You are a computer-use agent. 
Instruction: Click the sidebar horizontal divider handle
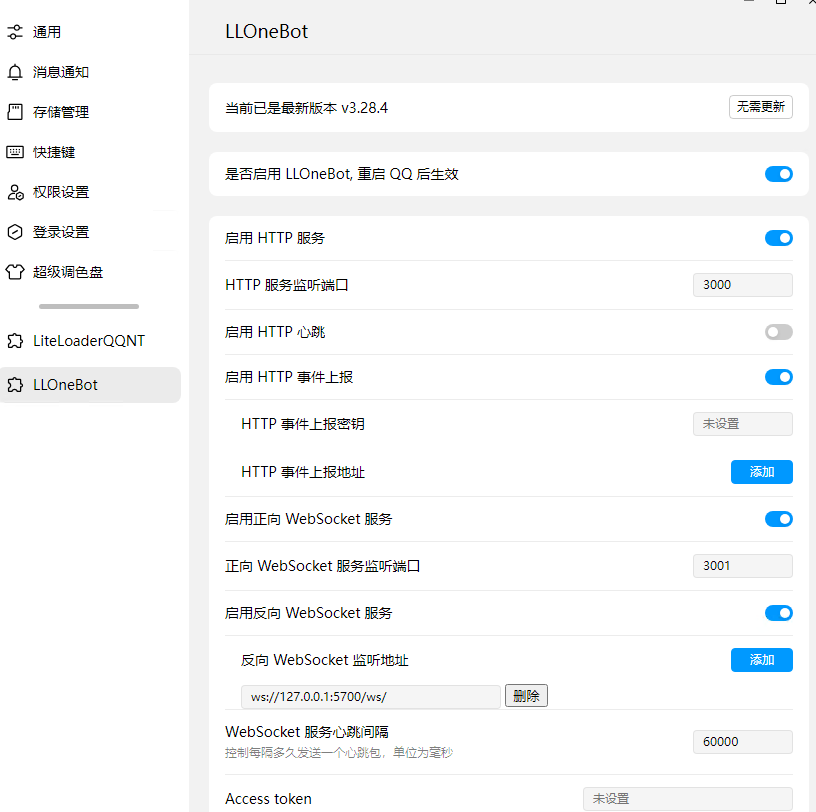[89, 307]
